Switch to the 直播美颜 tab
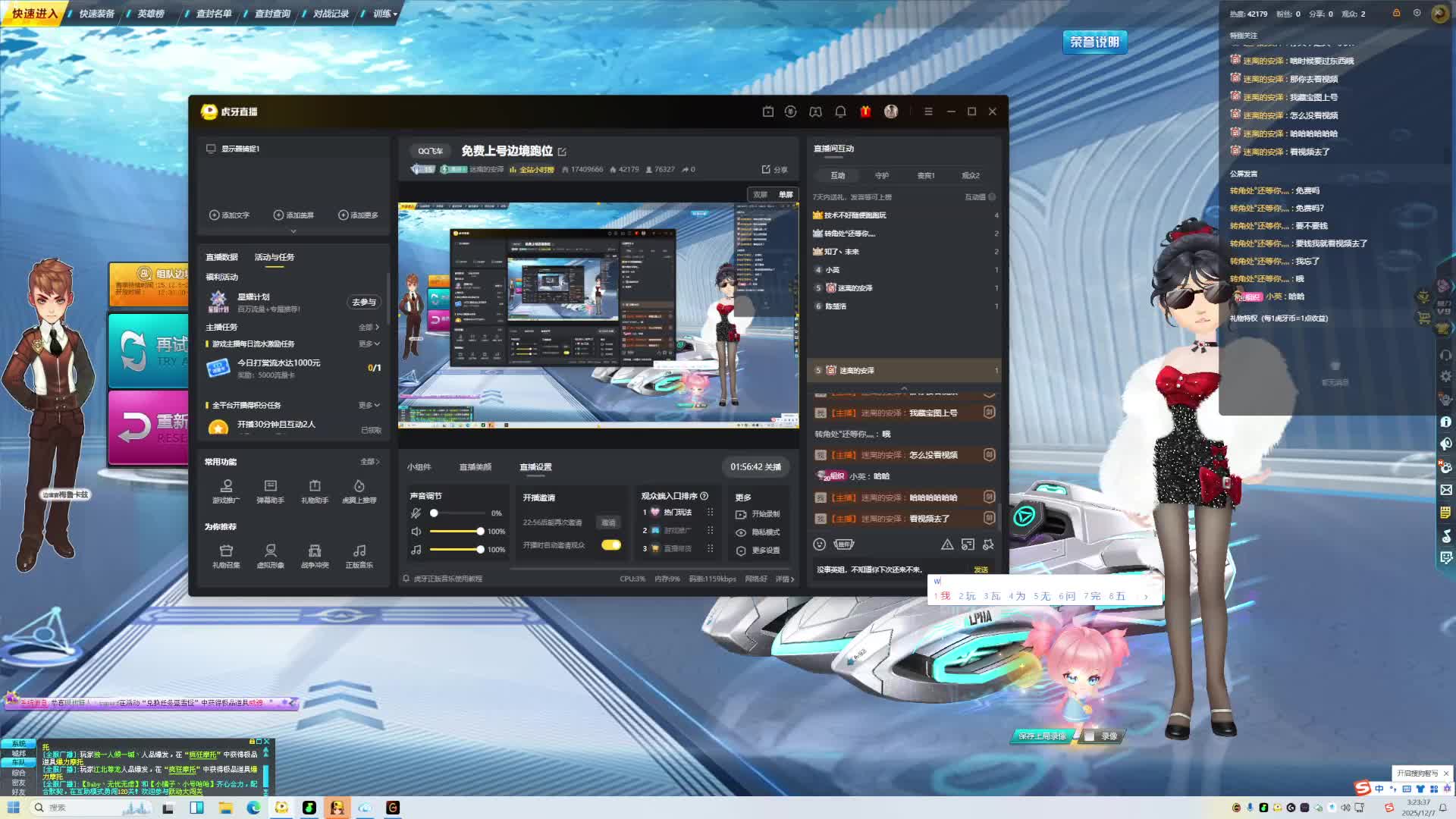This screenshot has height=819, width=1456. [475, 467]
